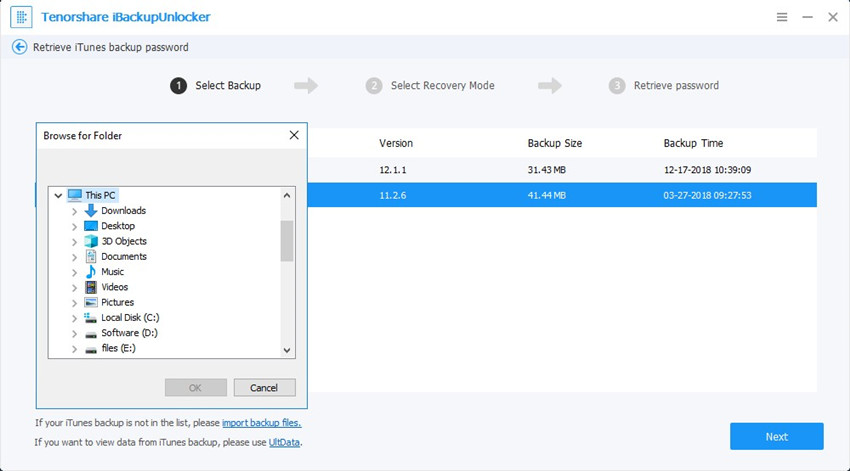Click Retrieve iTunes backup password title text
Image resolution: width=850 pixels, height=471 pixels.
[111, 47]
